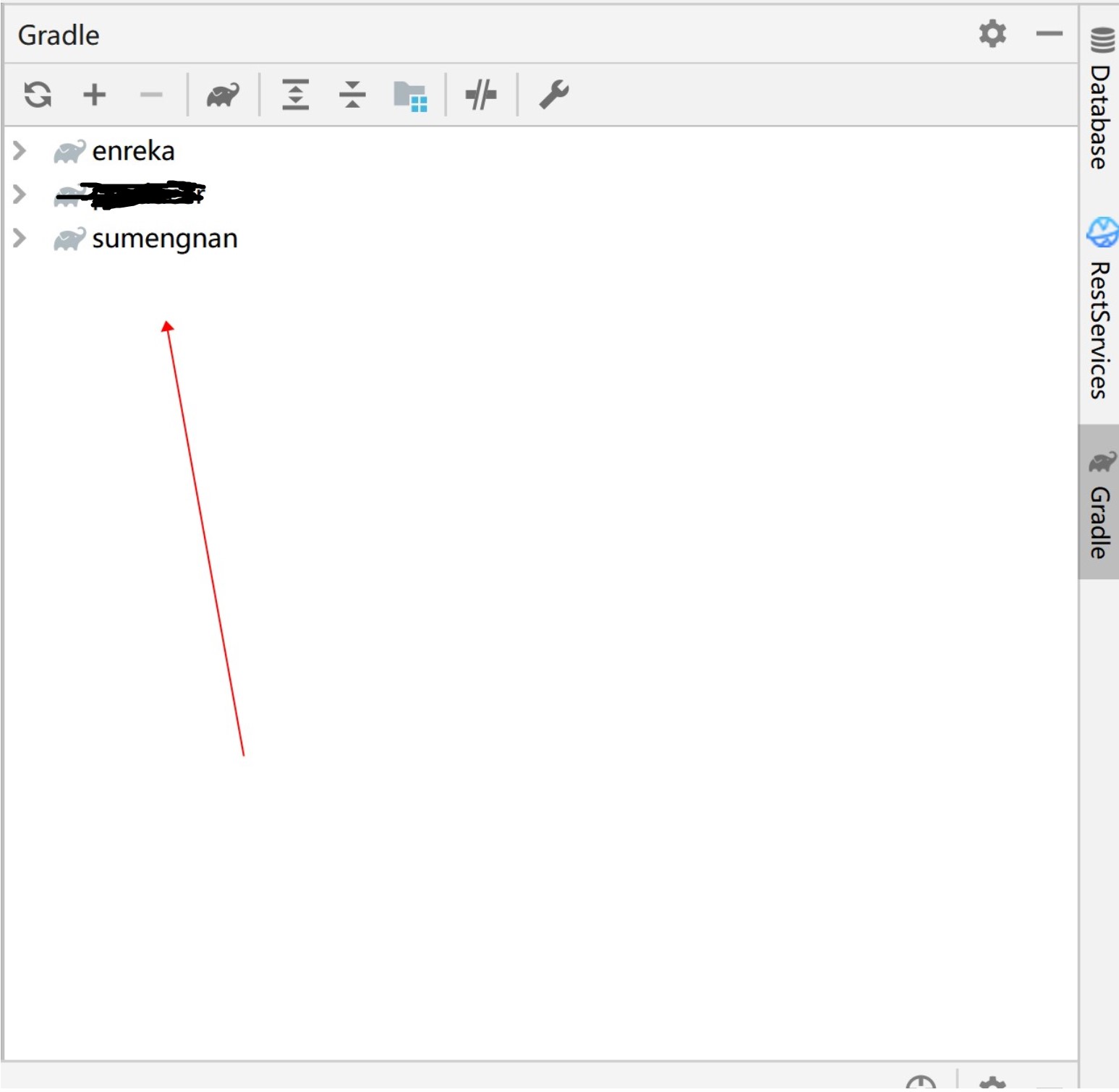Toggle the Gradle side tab

(1100, 503)
